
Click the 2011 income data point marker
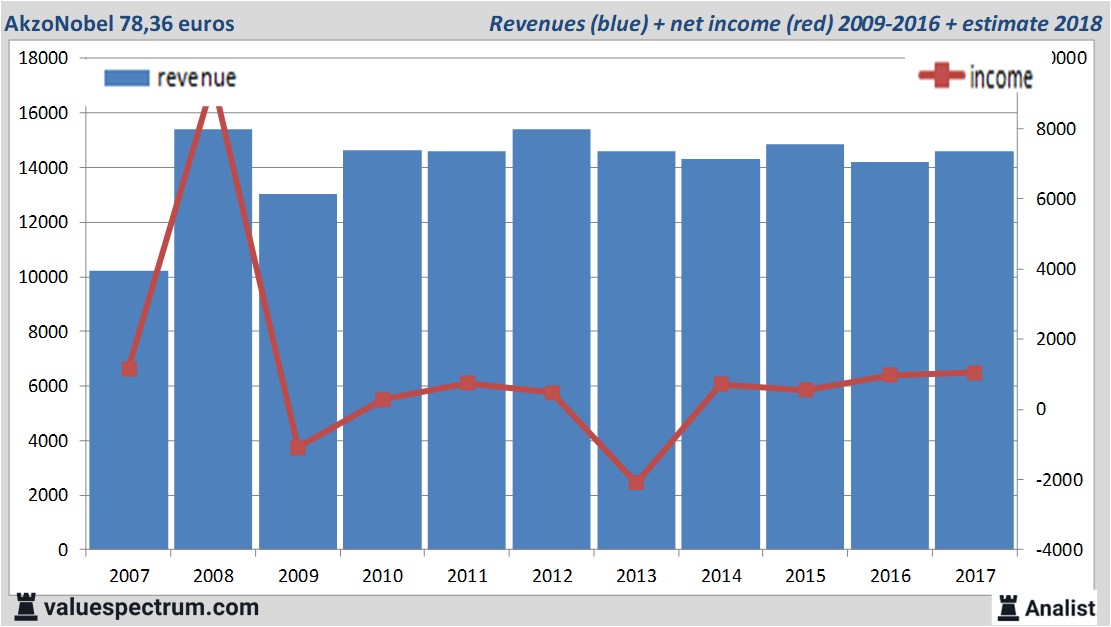pyautogui.click(x=467, y=383)
